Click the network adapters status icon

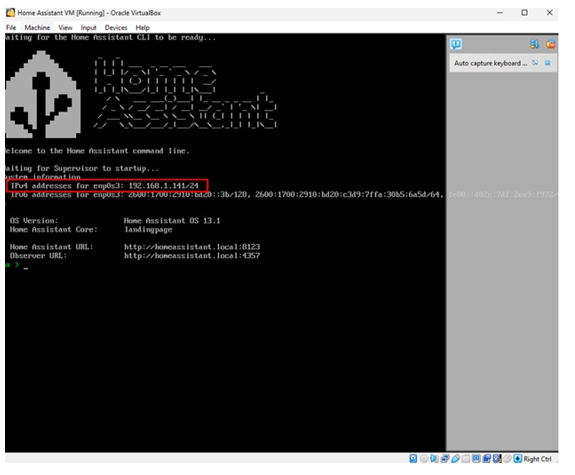445,458
